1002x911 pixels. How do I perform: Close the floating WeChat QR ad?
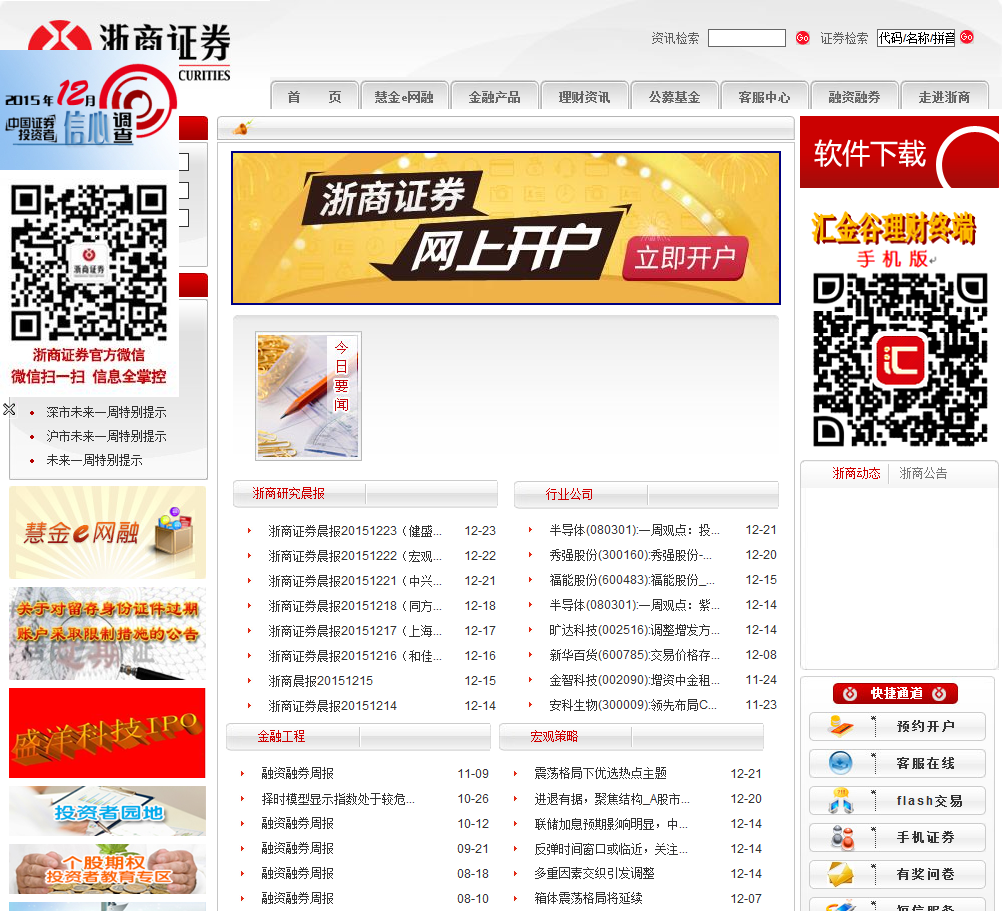click(x=9, y=409)
